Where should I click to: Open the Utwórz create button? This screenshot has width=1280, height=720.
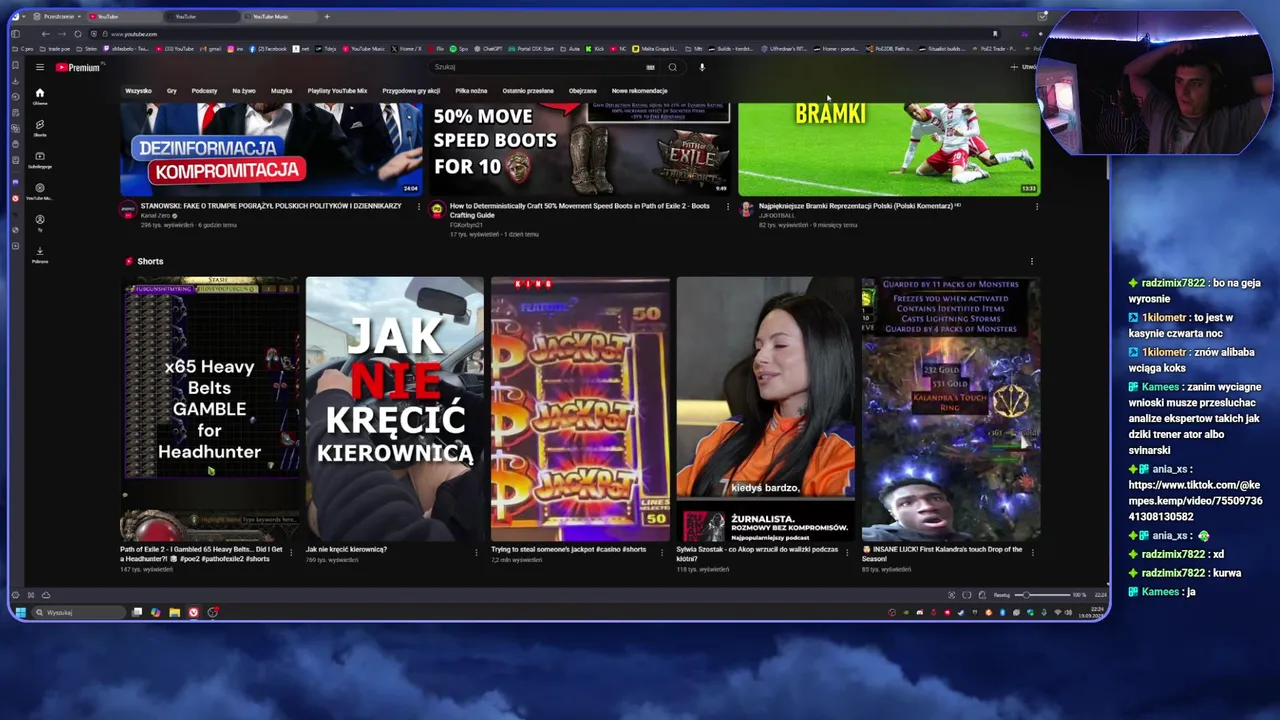click(1025, 67)
